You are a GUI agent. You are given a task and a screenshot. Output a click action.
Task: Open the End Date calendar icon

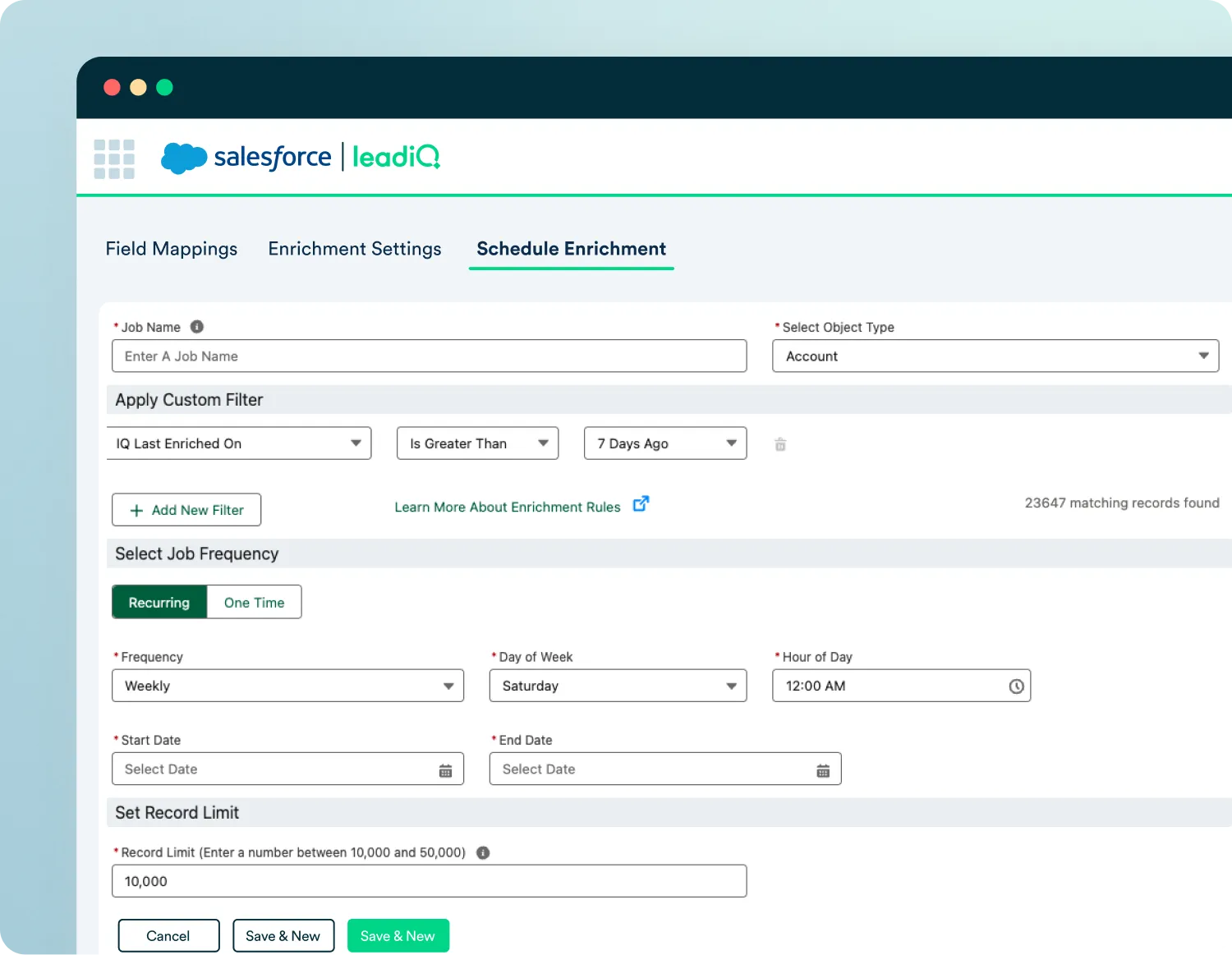pos(823,770)
